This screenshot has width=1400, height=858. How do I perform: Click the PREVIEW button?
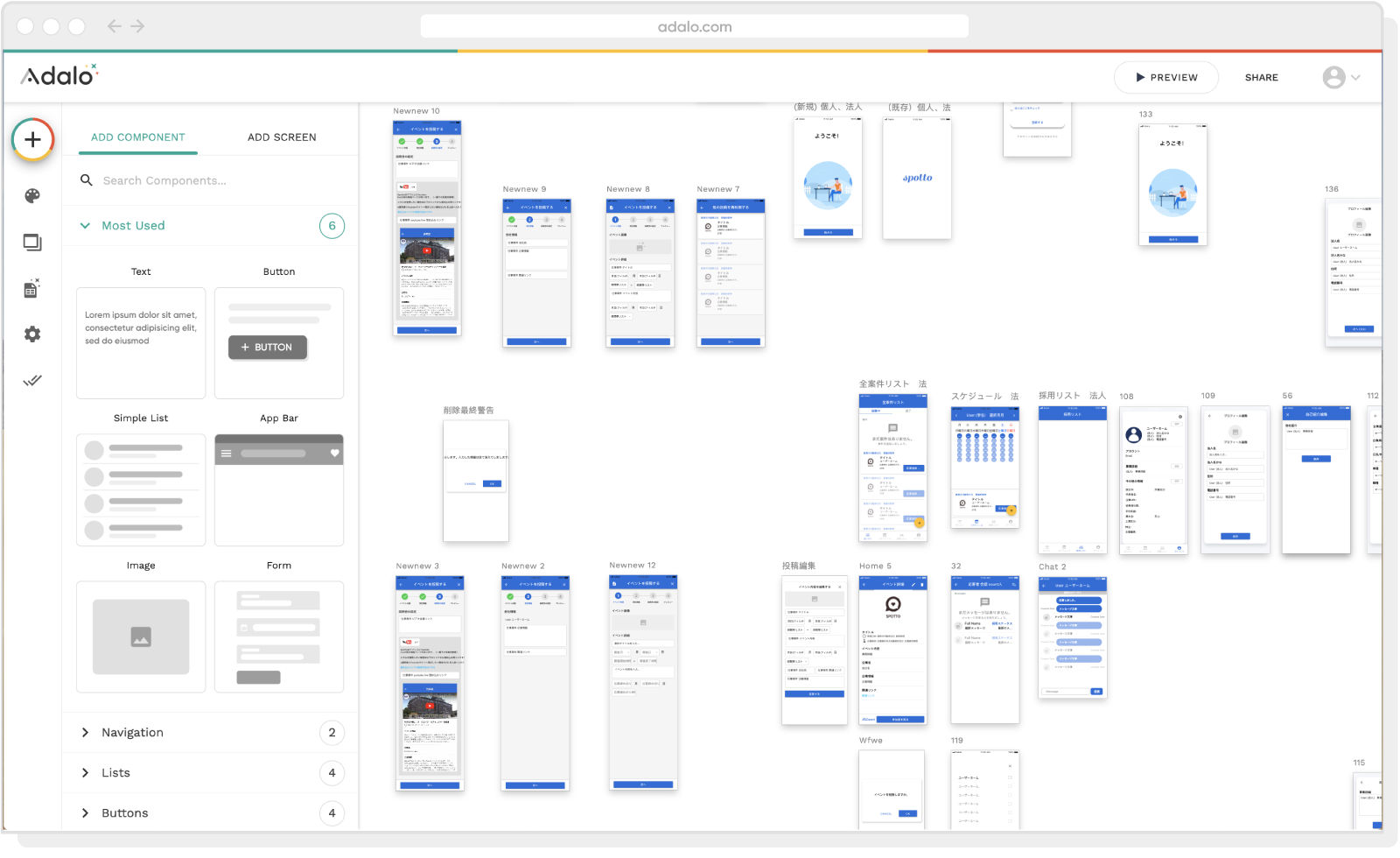[x=1166, y=77]
